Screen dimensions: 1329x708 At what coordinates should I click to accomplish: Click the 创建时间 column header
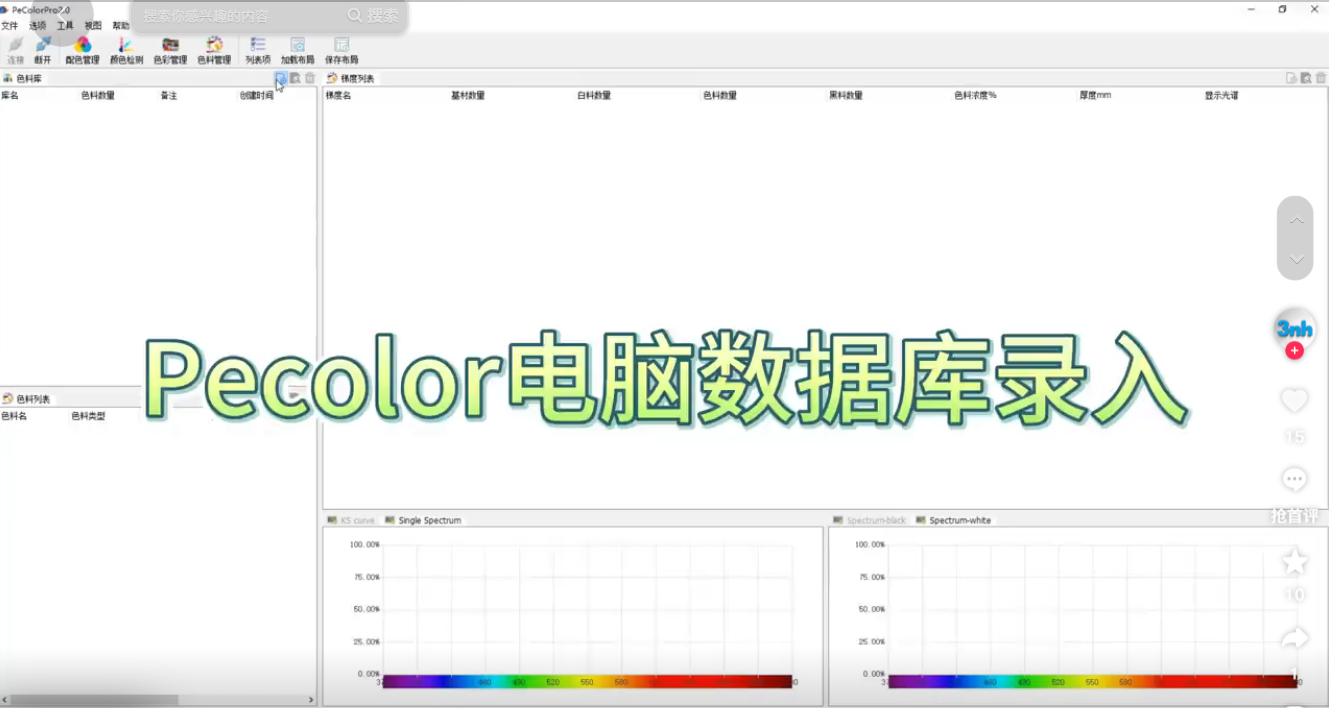click(256, 96)
